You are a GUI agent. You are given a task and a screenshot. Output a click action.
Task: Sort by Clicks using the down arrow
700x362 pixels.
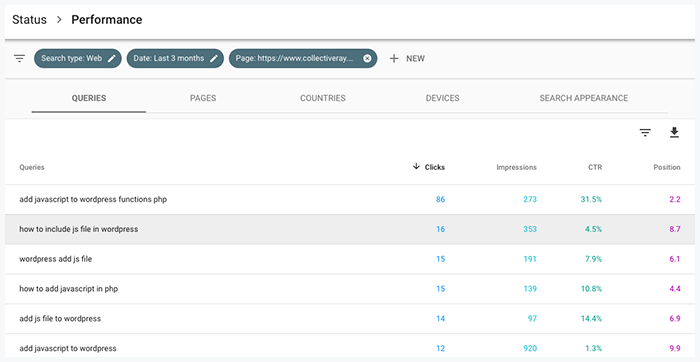click(416, 166)
